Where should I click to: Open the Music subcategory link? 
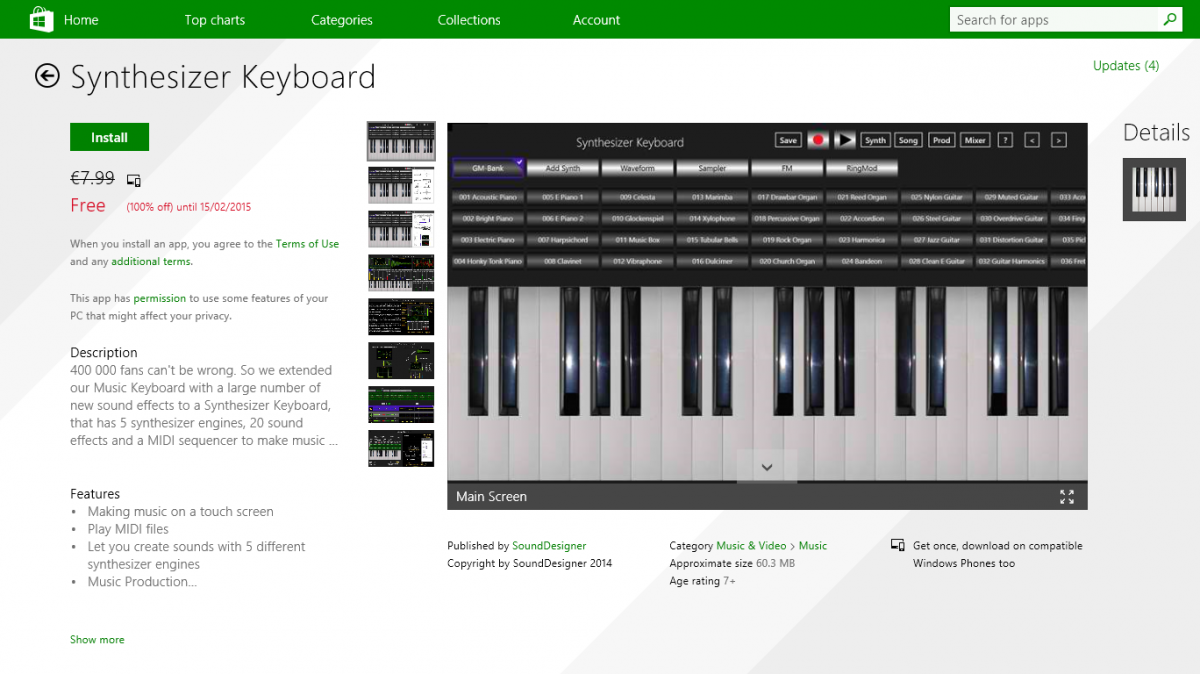click(x=813, y=546)
